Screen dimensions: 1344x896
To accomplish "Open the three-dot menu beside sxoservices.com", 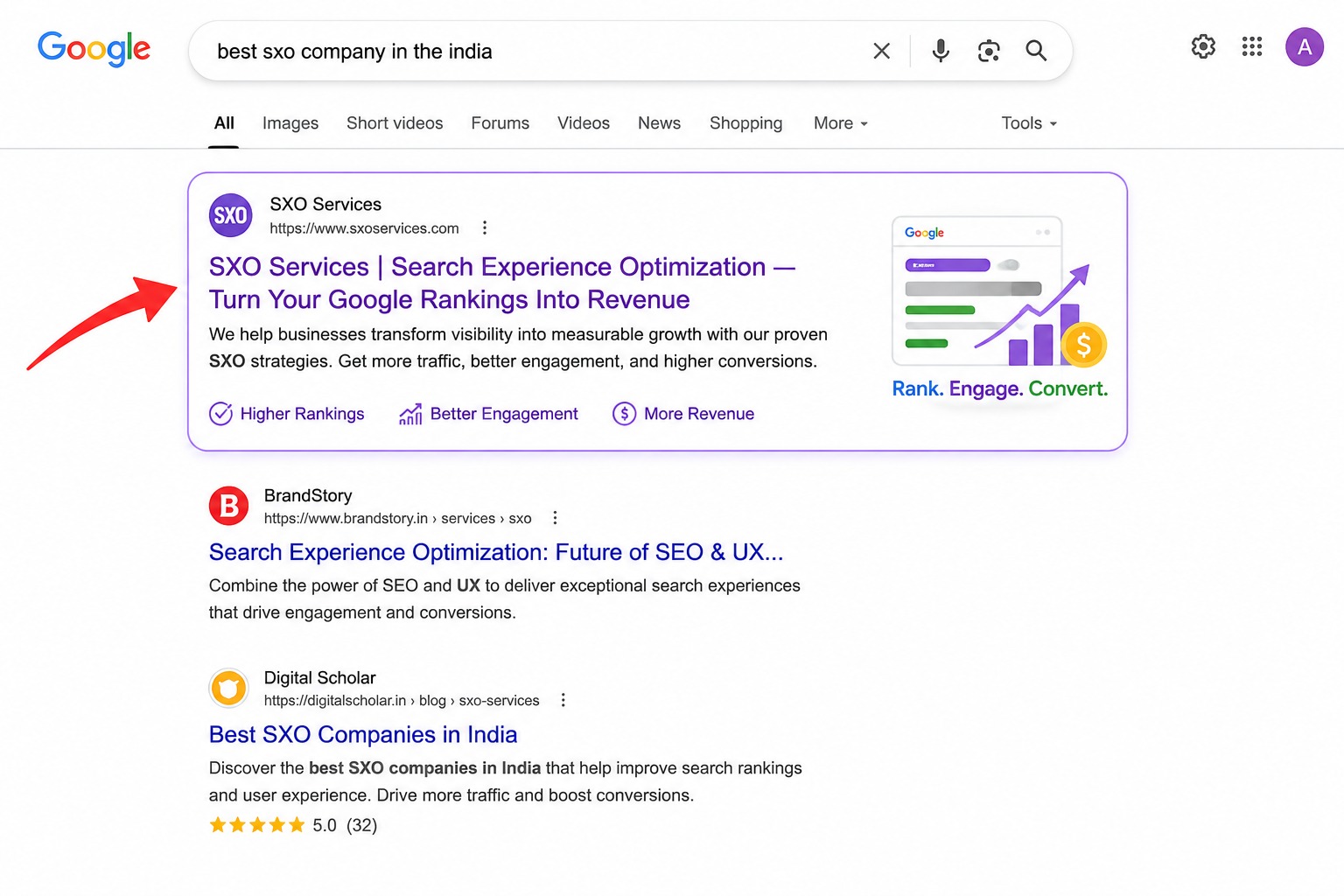I will tap(485, 227).
